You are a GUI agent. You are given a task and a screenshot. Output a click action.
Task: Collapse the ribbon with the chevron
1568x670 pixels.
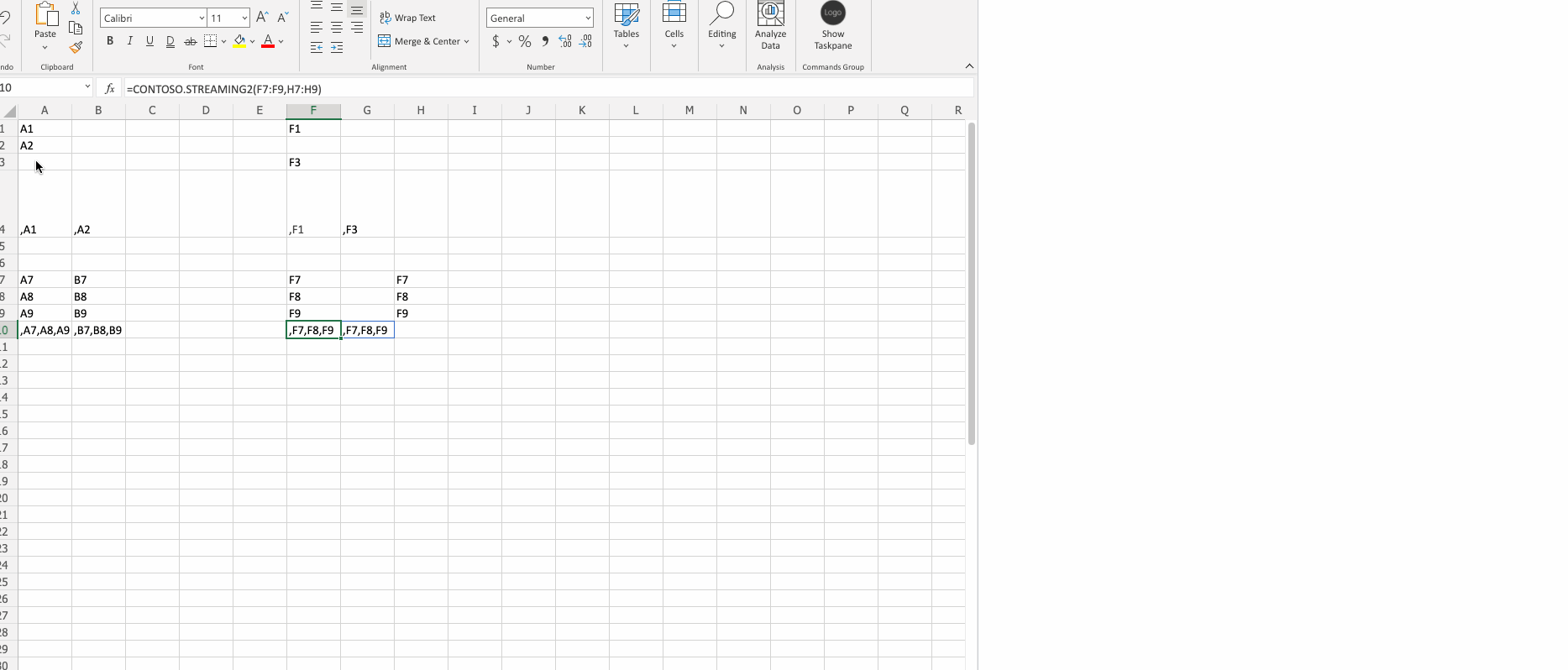click(x=969, y=66)
